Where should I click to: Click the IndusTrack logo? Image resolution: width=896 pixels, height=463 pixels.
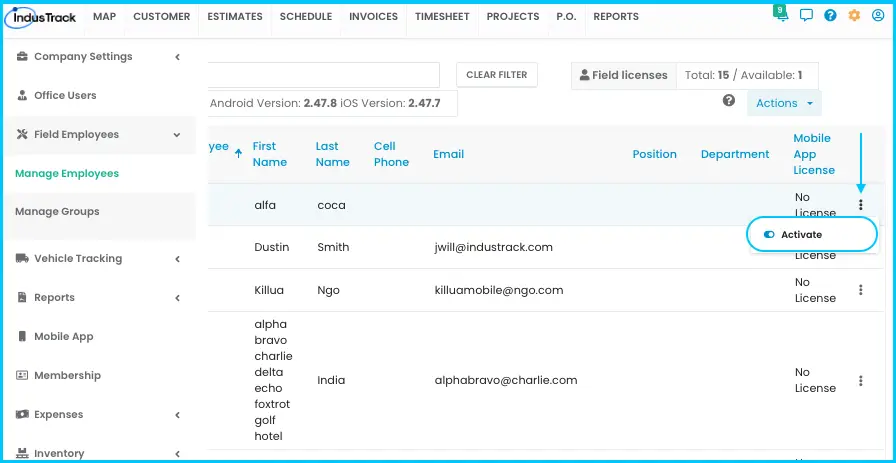(x=40, y=18)
